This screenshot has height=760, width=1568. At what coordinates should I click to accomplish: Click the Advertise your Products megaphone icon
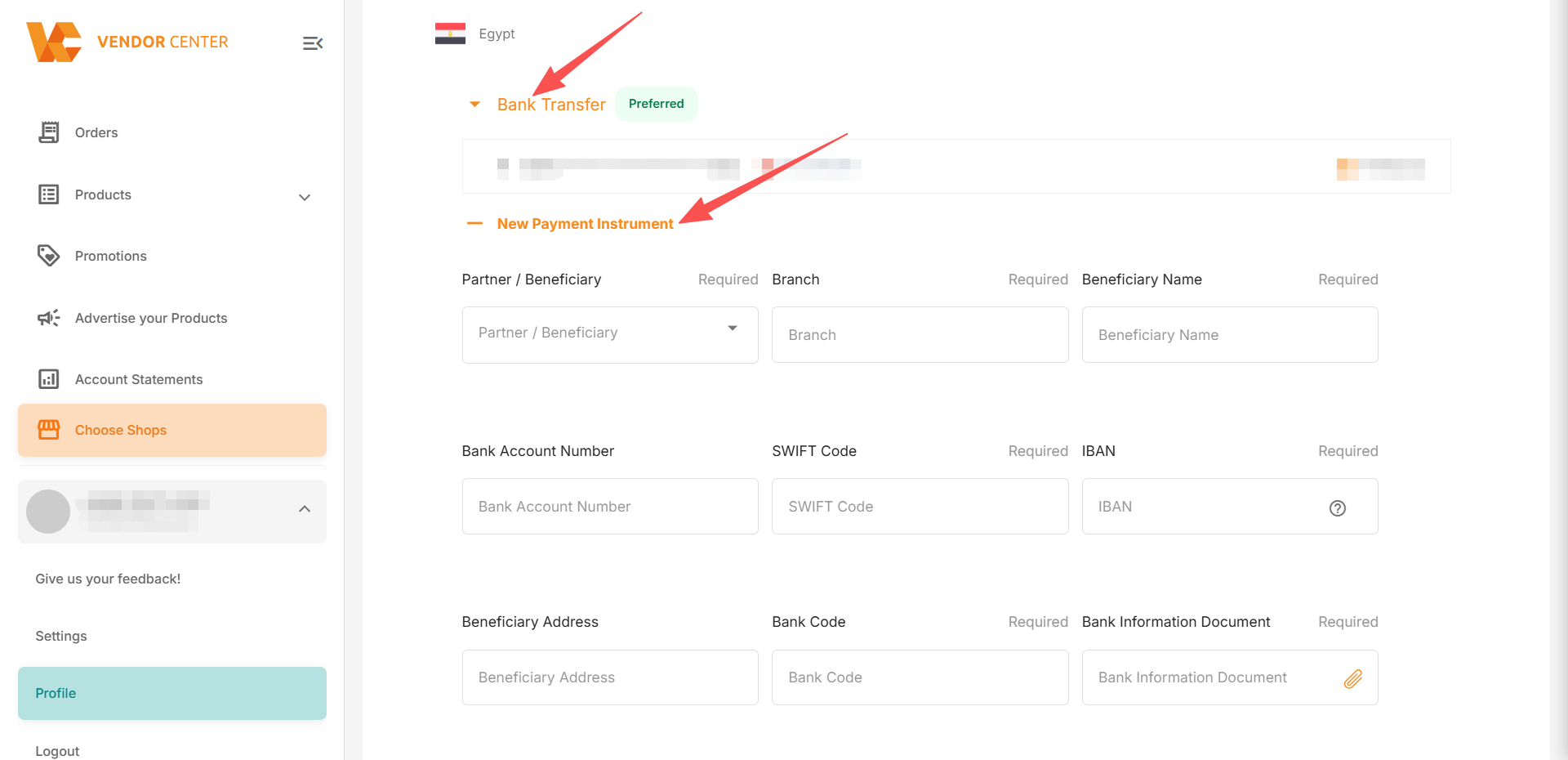[x=49, y=318]
